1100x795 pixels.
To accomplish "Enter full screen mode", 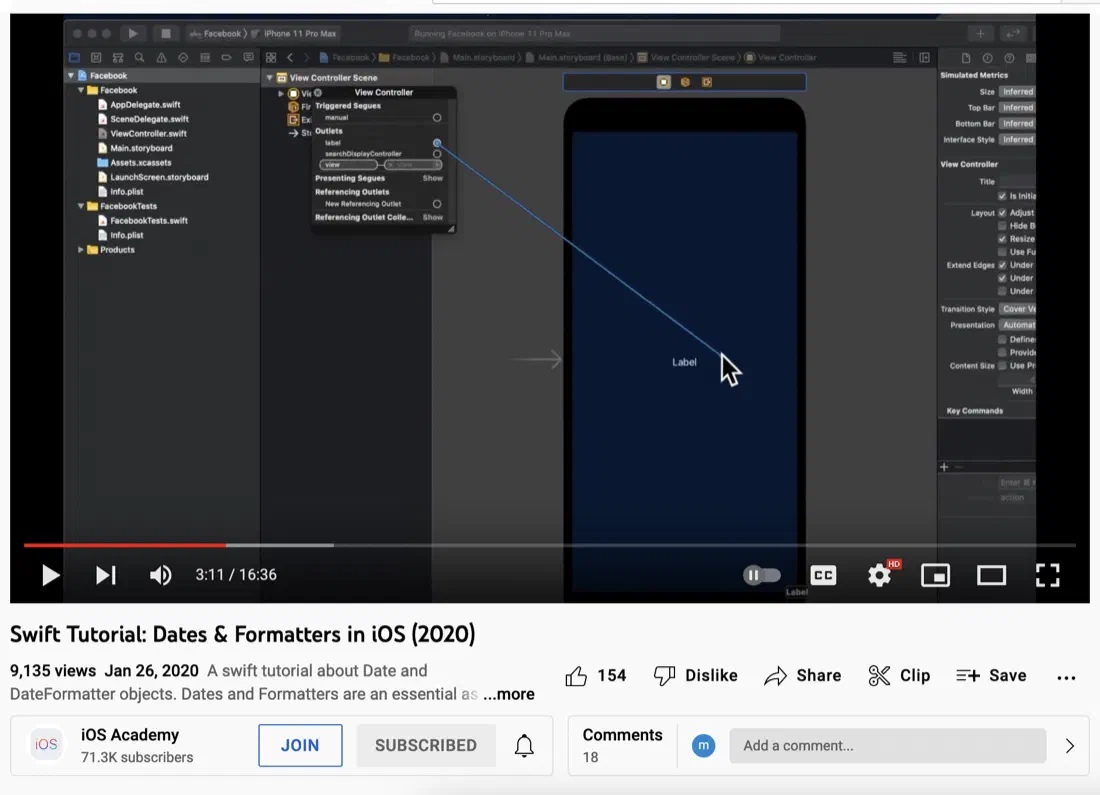I will 1047,575.
